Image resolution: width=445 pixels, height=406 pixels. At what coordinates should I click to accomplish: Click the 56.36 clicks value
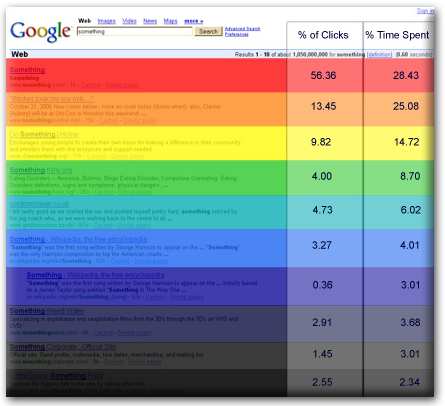[x=323, y=75]
